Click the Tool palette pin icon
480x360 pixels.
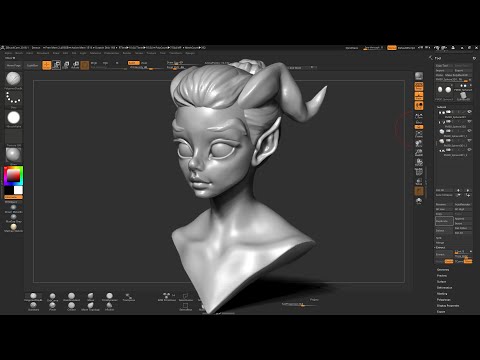click(x=474, y=58)
